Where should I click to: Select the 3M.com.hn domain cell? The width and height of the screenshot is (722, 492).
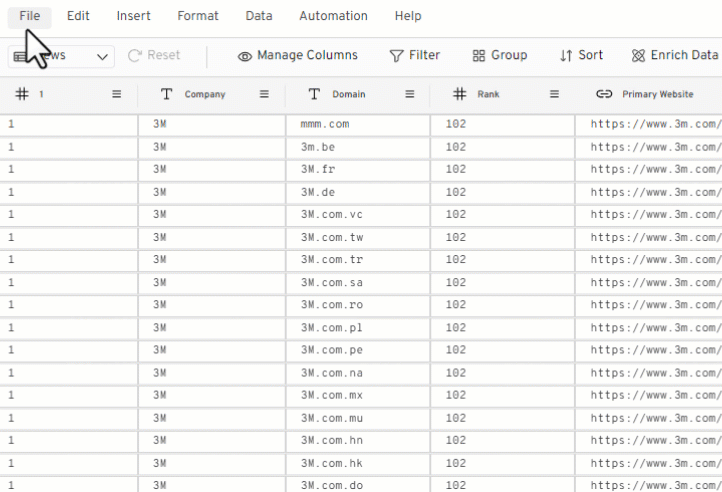(358, 440)
